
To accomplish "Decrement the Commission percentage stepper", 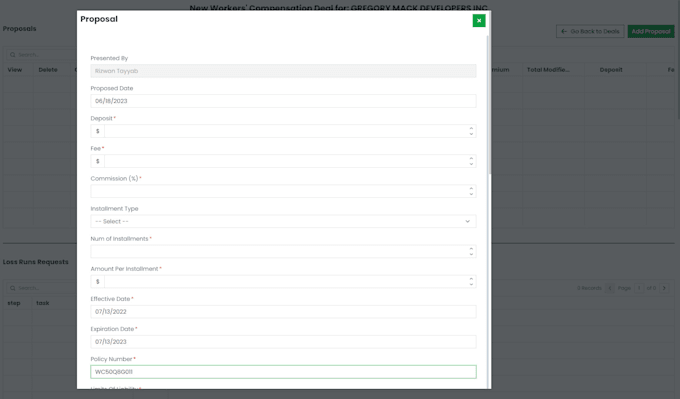I will tap(471, 194).
